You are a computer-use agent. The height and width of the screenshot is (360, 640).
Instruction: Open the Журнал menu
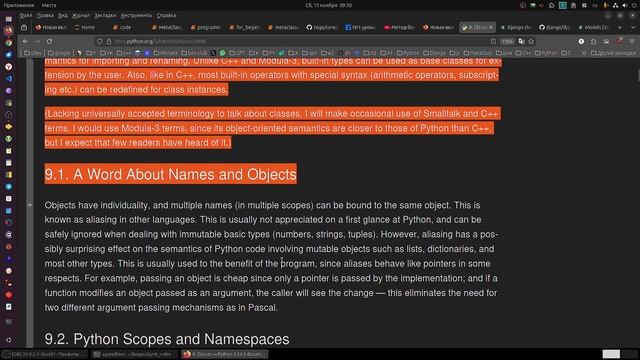coord(81,16)
